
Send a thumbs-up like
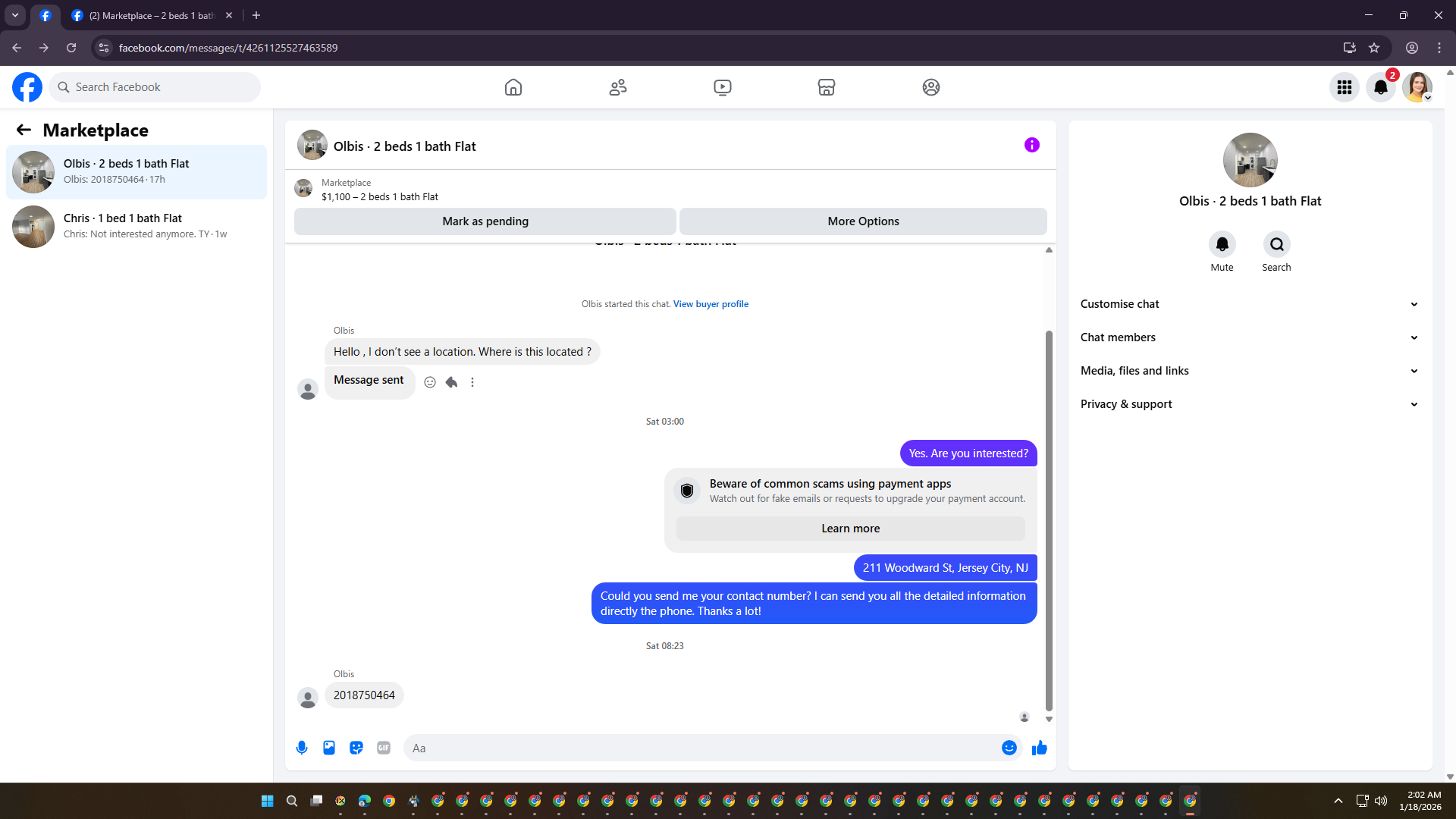point(1039,748)
